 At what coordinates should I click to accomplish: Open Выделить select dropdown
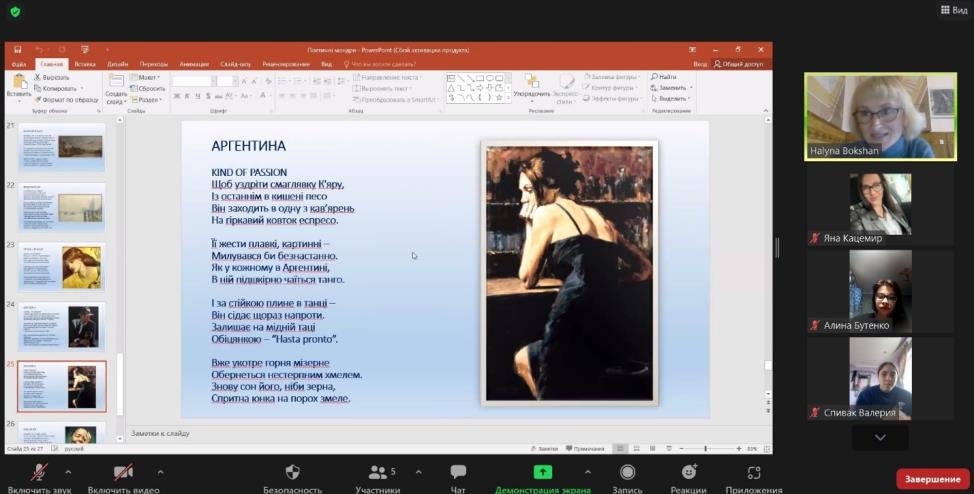coord(671,99)
